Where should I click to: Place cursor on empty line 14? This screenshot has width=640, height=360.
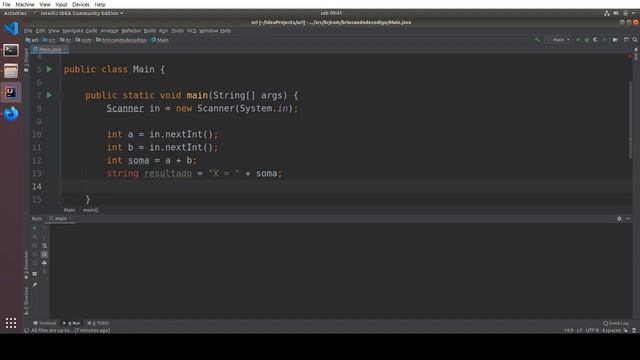click(347, 187)
